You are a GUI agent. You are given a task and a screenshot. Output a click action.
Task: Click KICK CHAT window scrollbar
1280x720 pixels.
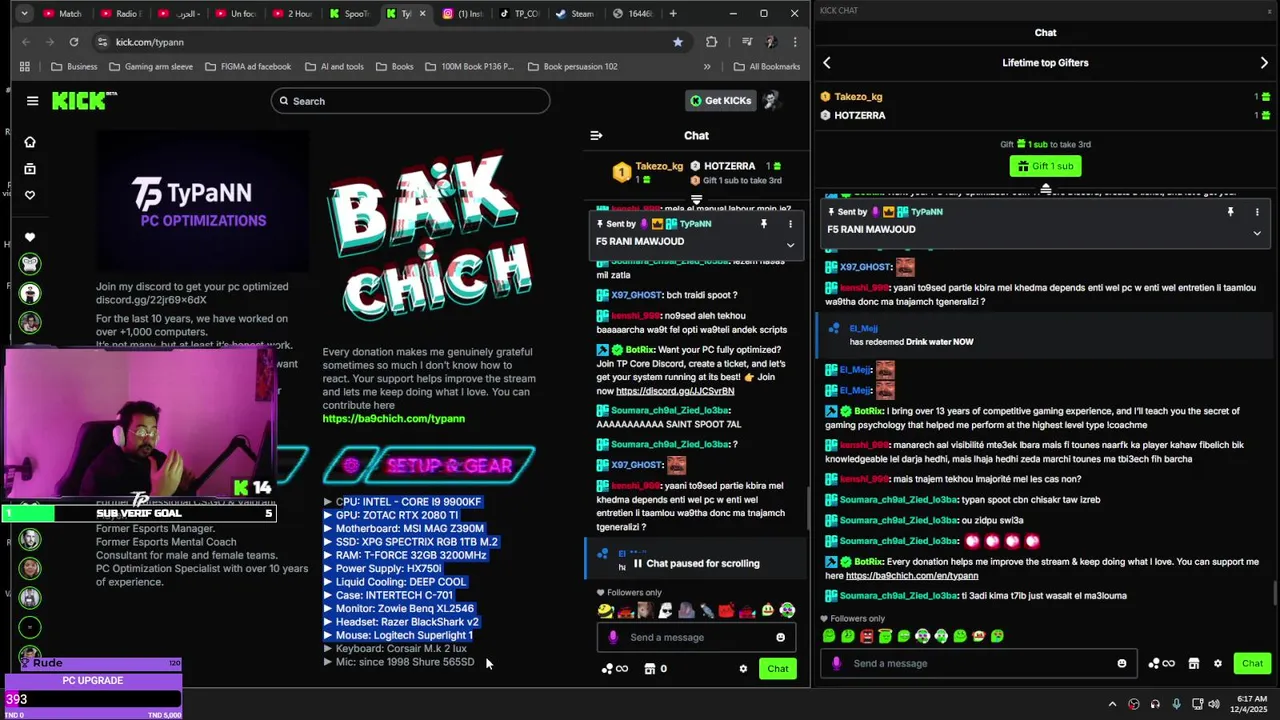point(1274,593)
